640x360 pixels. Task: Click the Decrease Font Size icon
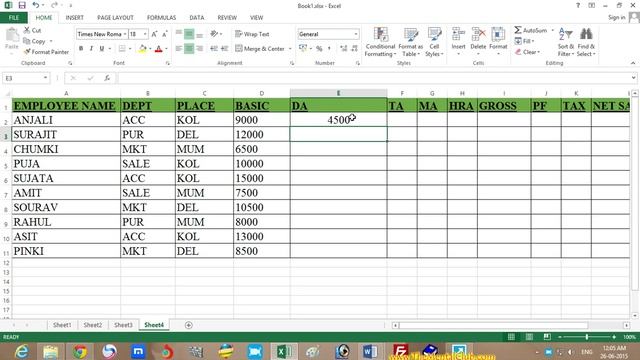pos(165,34)
